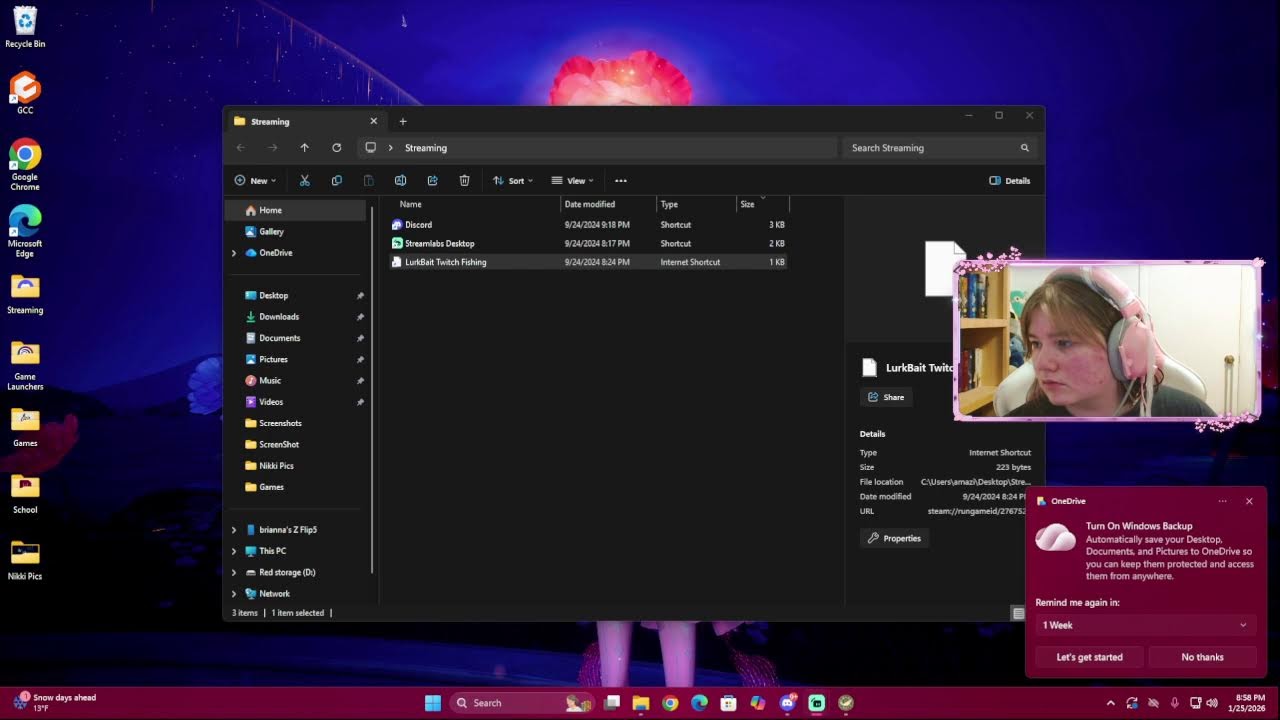Viewport: 1280px width, 720px height.
Task: Click the search magnifier in Search Streaming box
Action: point(1024,148)
